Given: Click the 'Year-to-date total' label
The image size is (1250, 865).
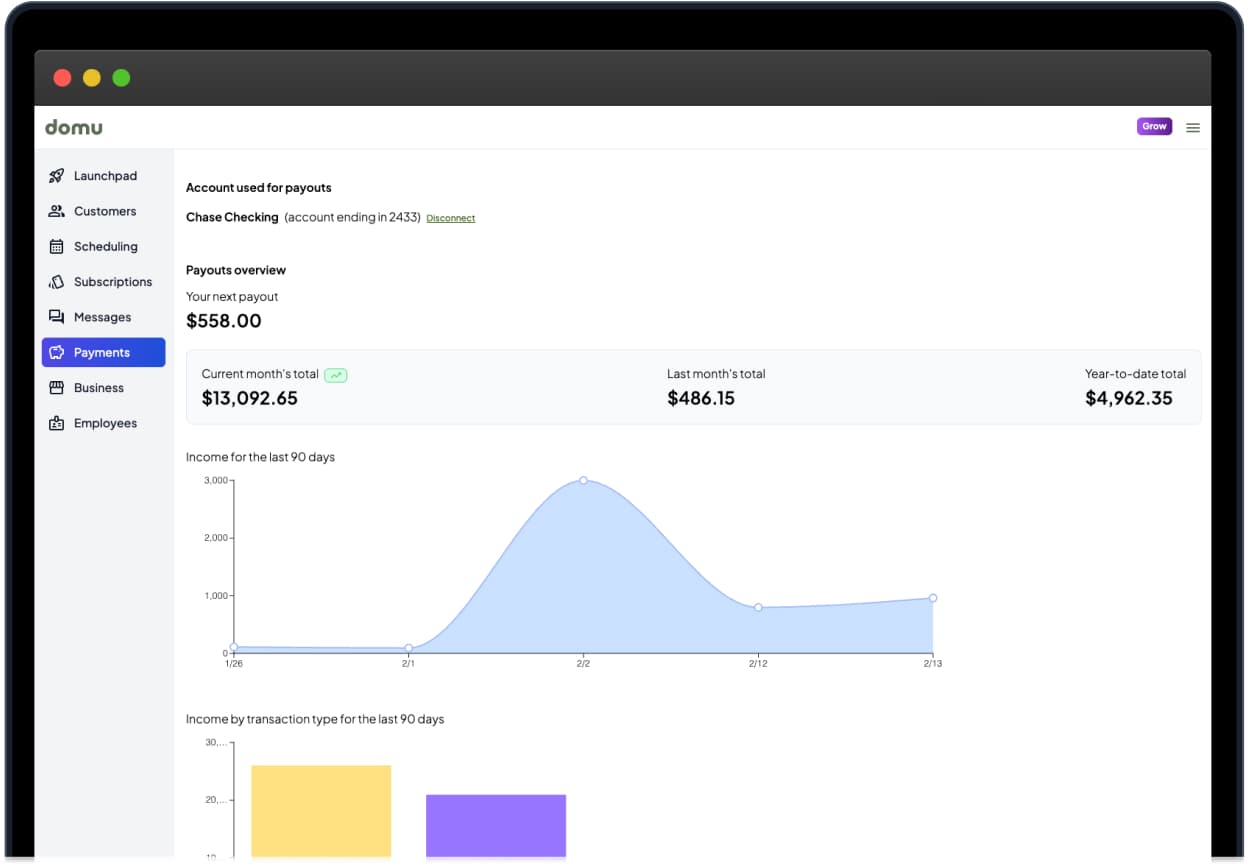Looking at the screenshot, I should click(1136, 374).
